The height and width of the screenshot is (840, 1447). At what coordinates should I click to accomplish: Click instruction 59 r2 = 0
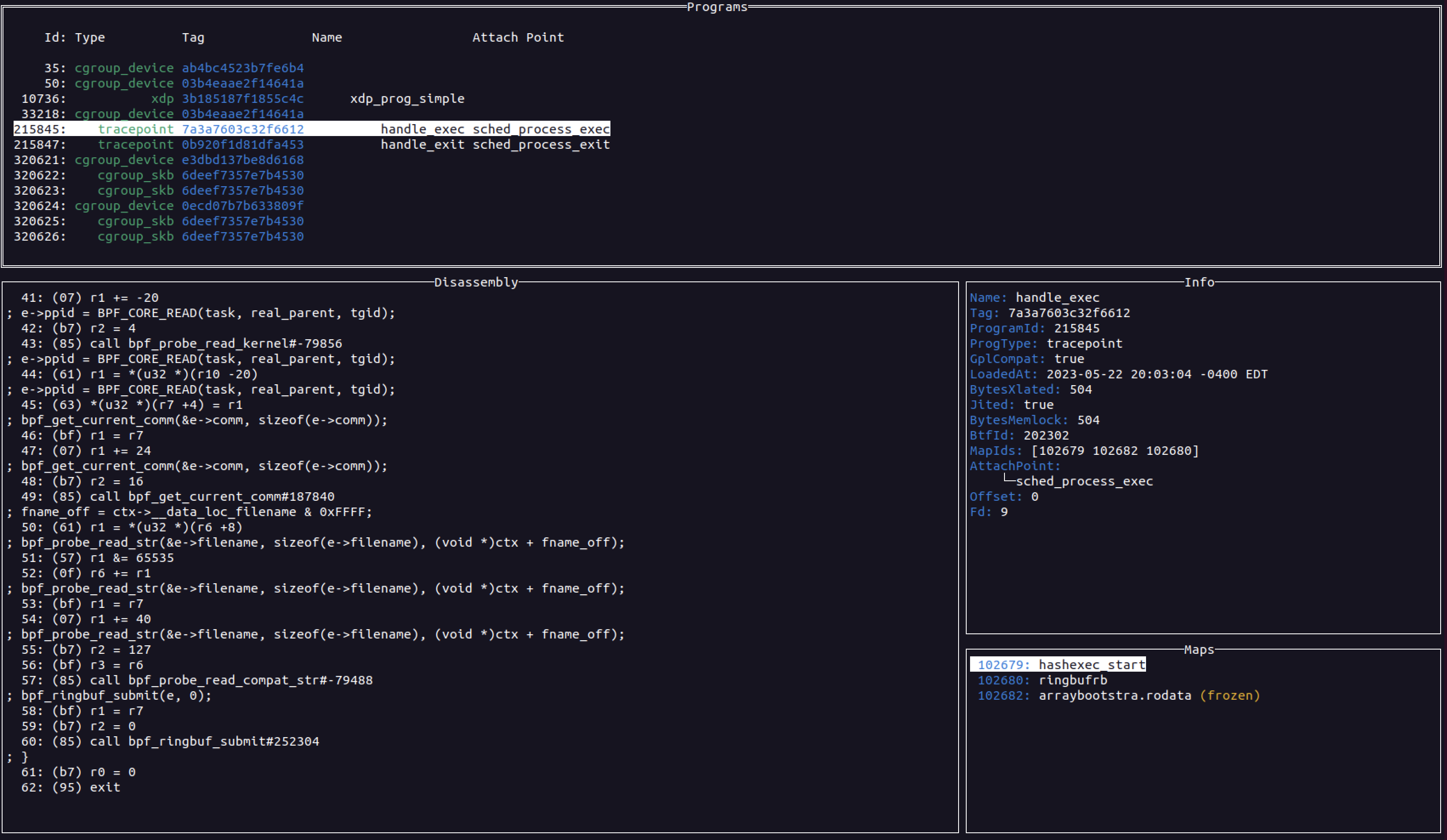pyautogui.click(x=79, y=726)
